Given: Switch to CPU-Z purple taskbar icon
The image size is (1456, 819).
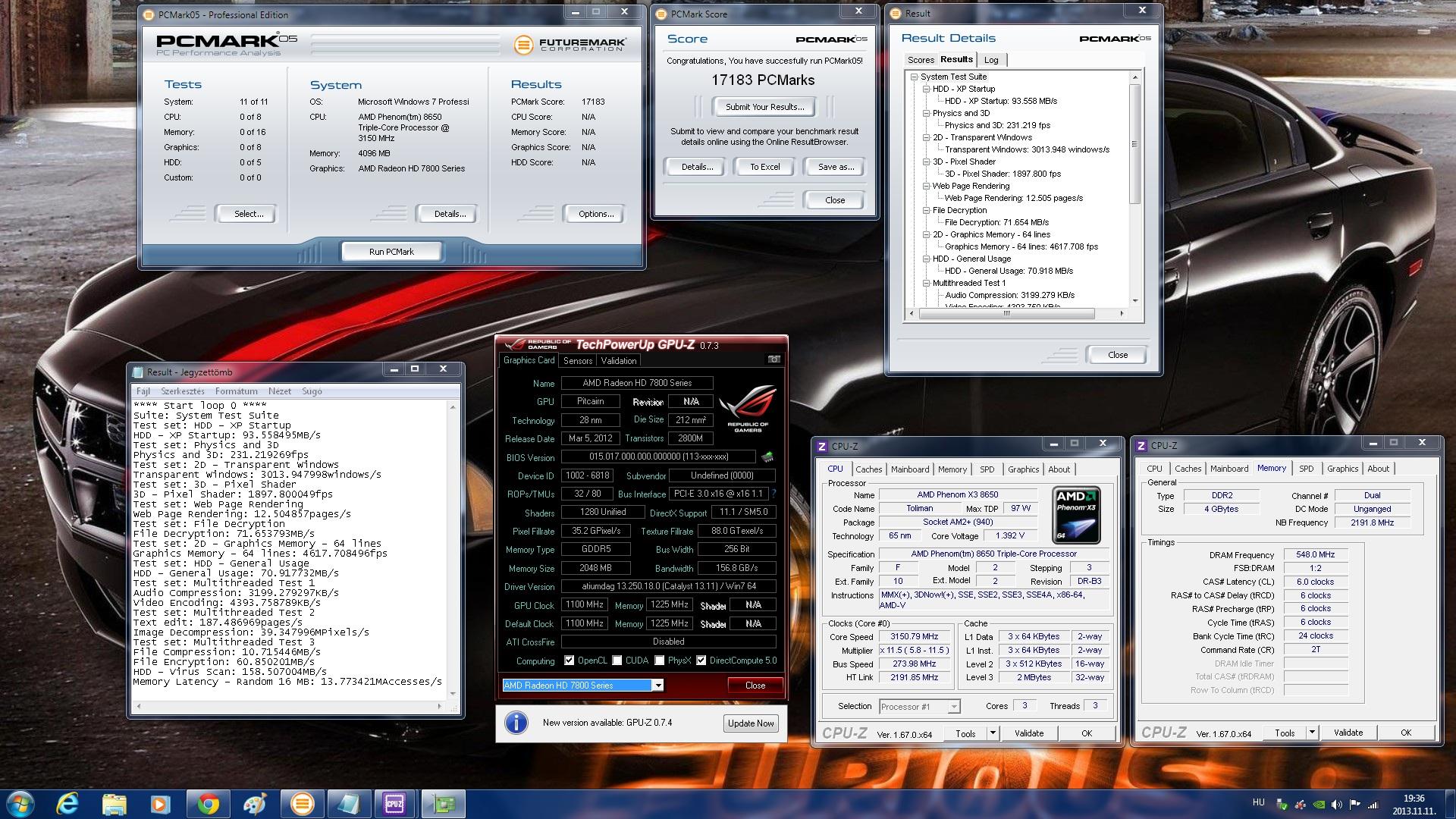Looking at the screenshot, I should click(x=394, y=804).
